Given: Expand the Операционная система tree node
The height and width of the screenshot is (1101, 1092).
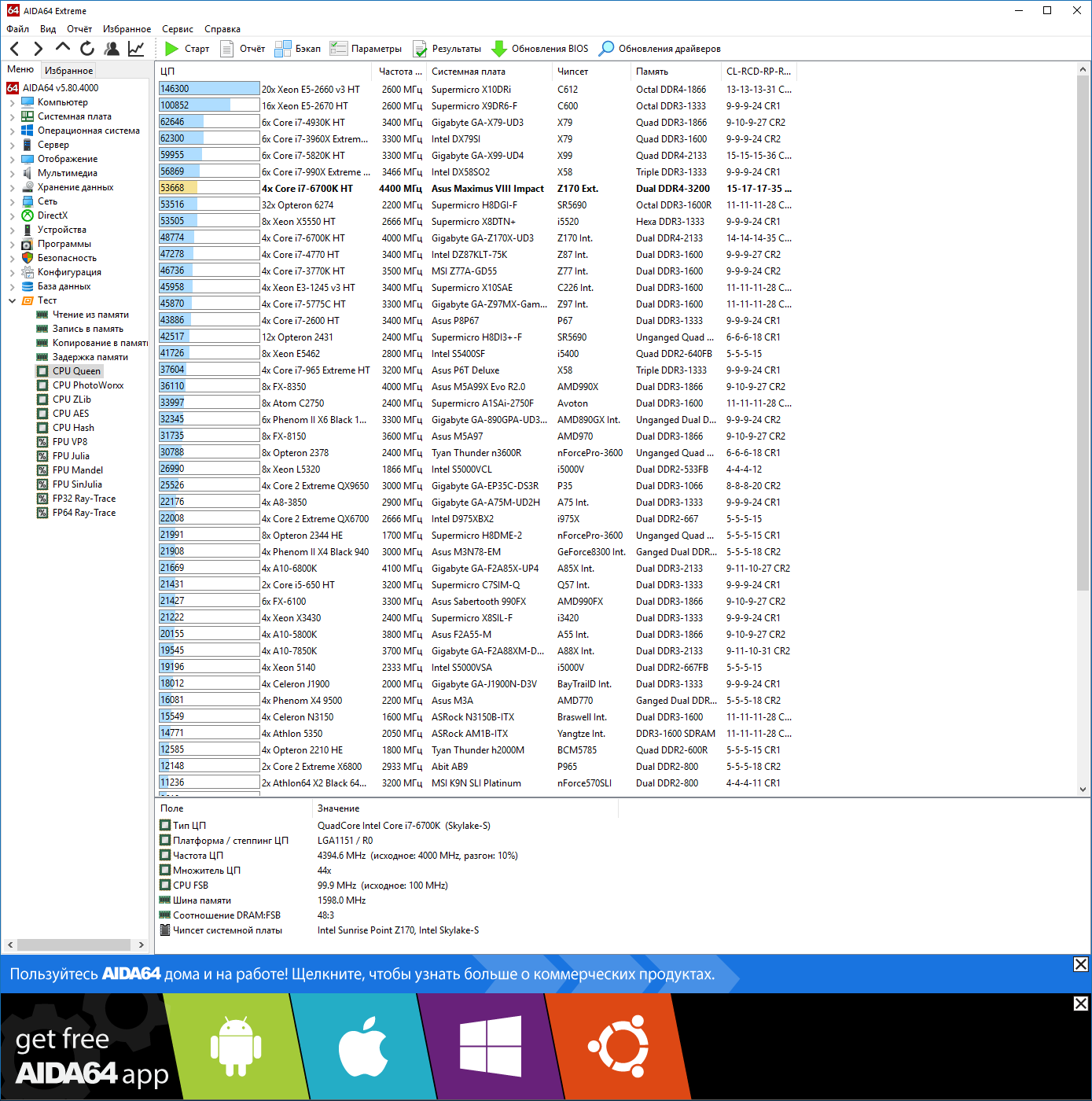Looking at the screenshot, I should [x=12, y=131].
